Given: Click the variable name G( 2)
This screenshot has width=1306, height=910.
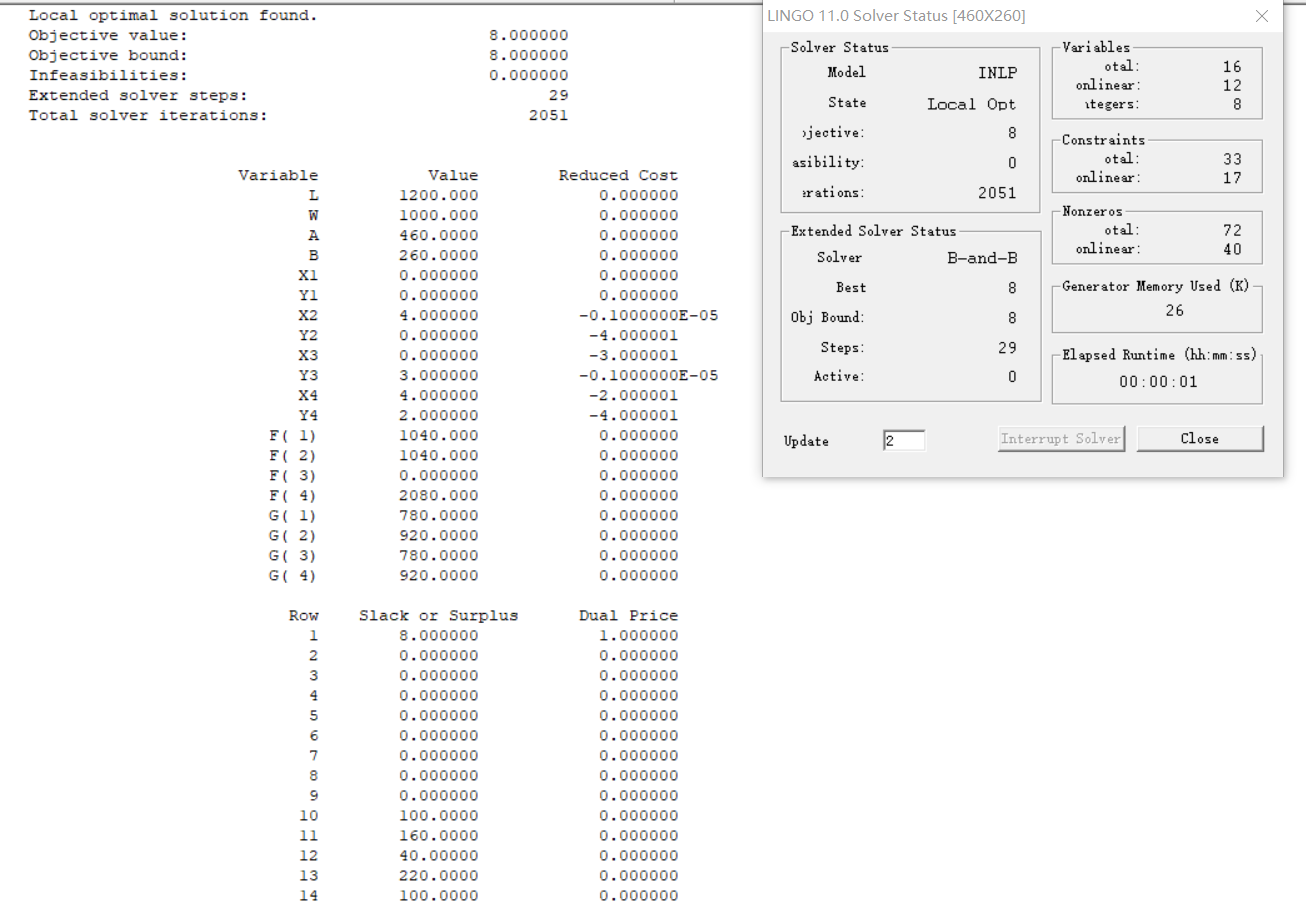Looking at the screenshot, I should [x=293, y=536].
